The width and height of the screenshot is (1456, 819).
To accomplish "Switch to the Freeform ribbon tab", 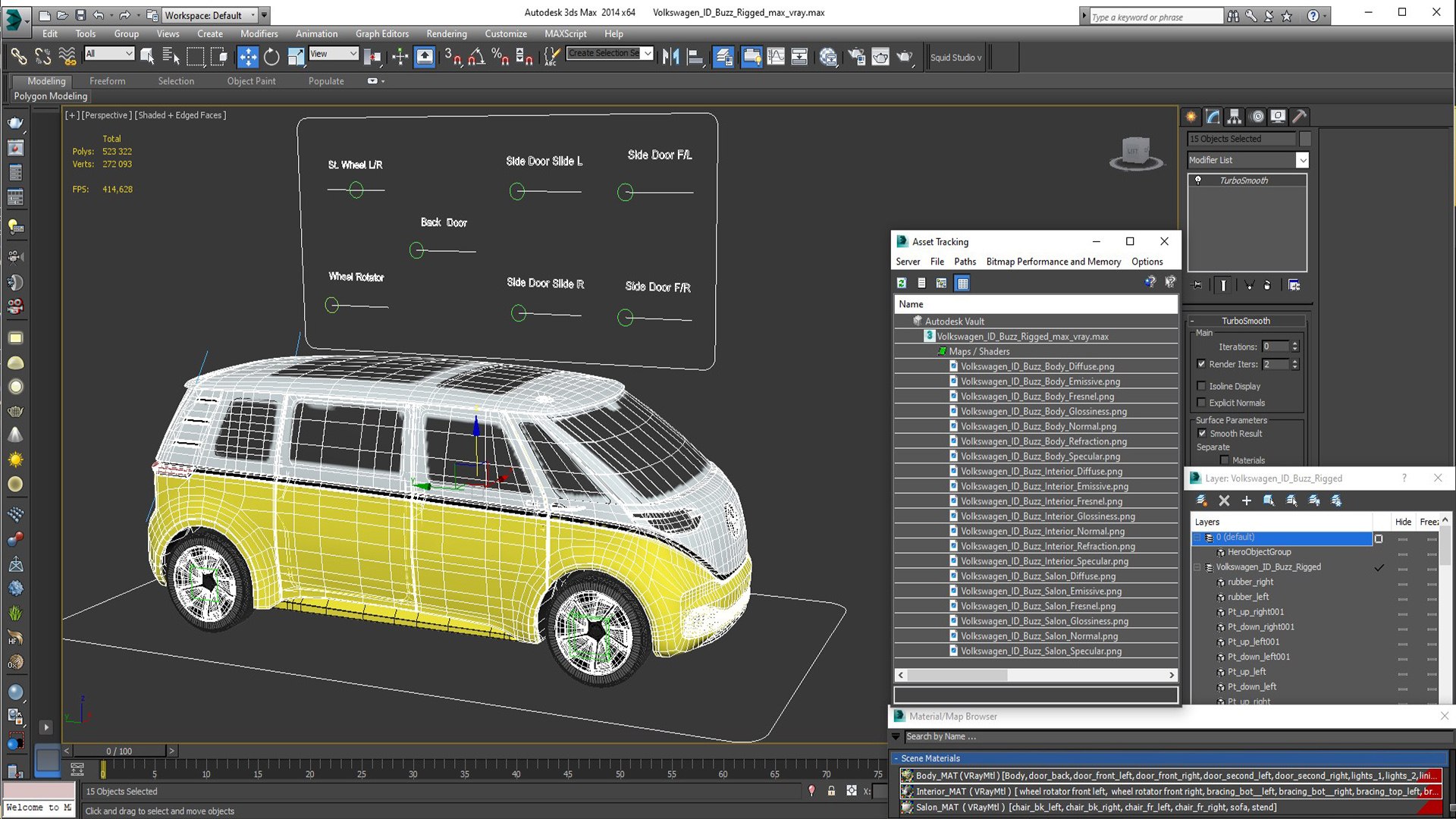I will (107, 81).
